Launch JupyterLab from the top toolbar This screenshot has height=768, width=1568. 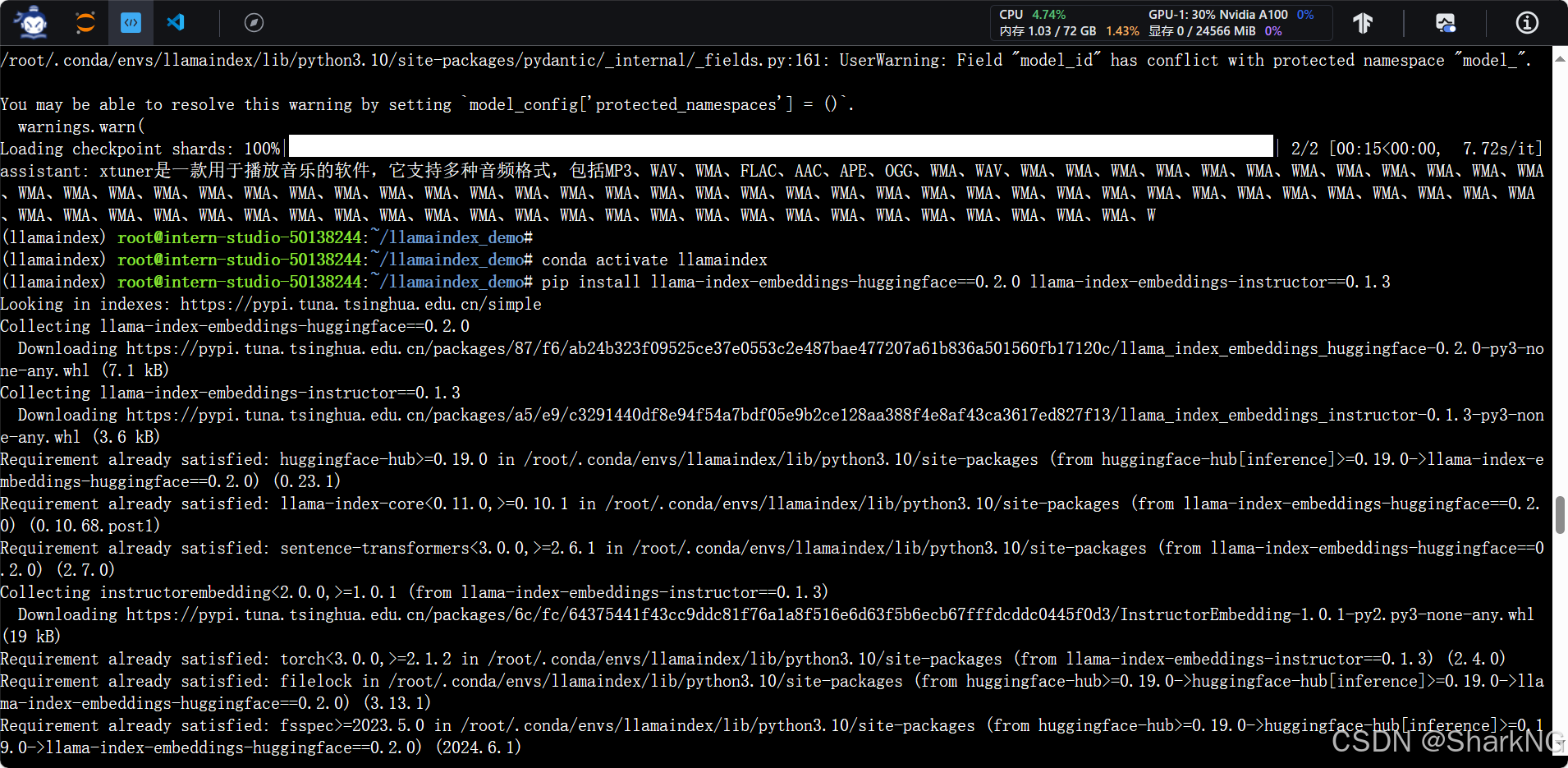[x=85, y=22]
